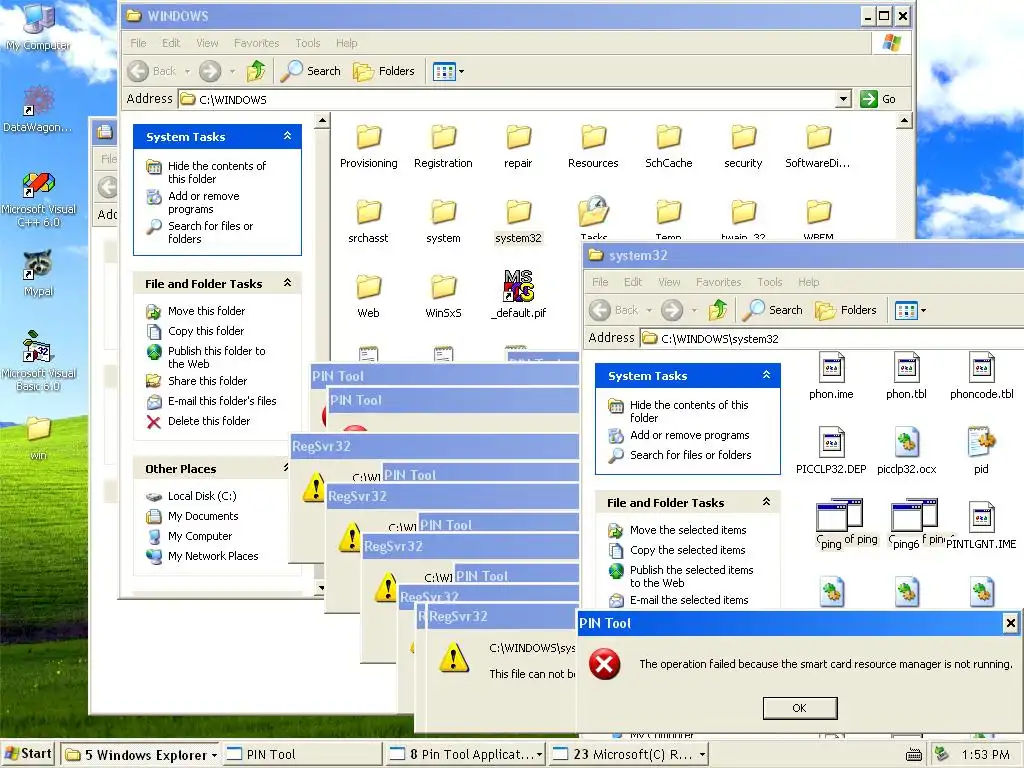This screenshot has width=1024, height=768.
Task: Select the srchasst folder icon
Action: [x=368, y=212]
